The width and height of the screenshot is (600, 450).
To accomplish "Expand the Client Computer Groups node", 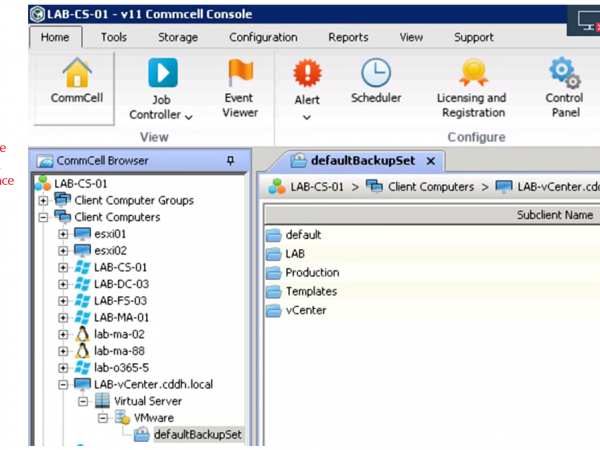I will click(x=43, y=200).
